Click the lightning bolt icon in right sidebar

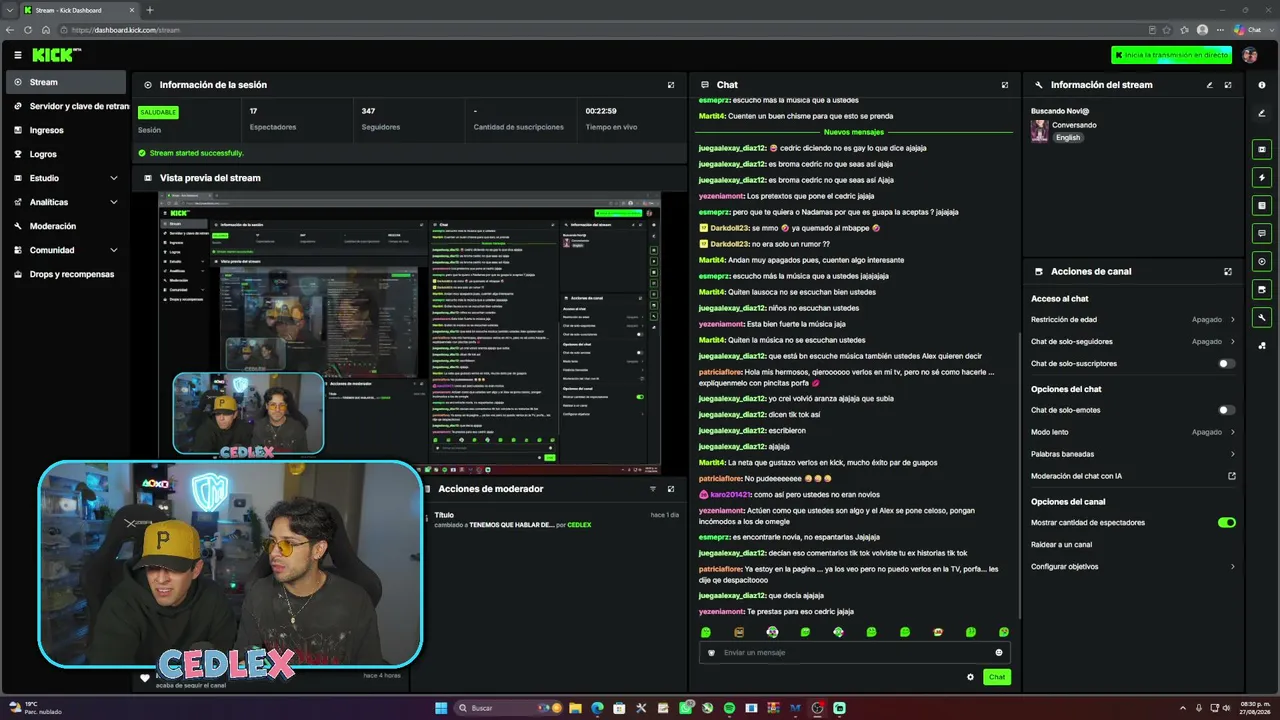click(x=1262, y=177)
